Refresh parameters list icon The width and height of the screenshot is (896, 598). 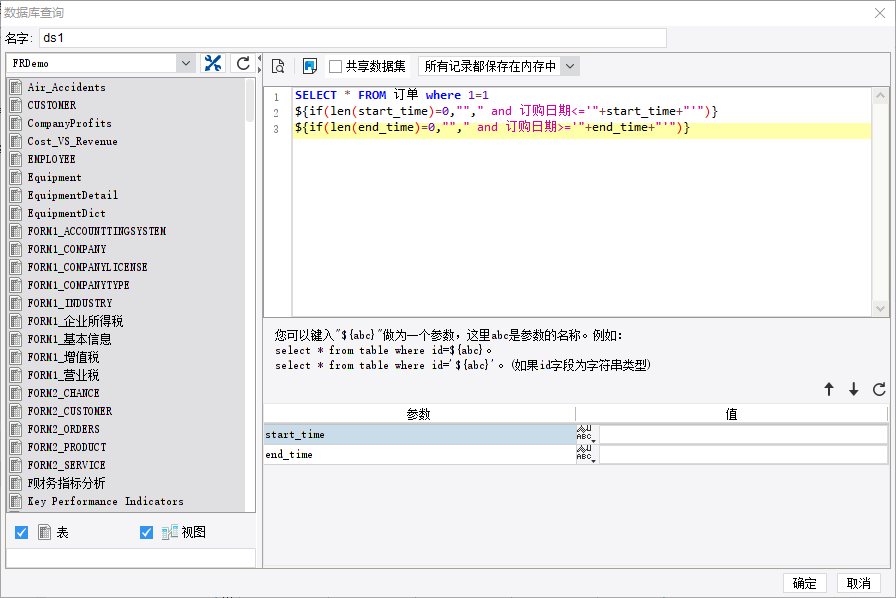coord(879,389)
